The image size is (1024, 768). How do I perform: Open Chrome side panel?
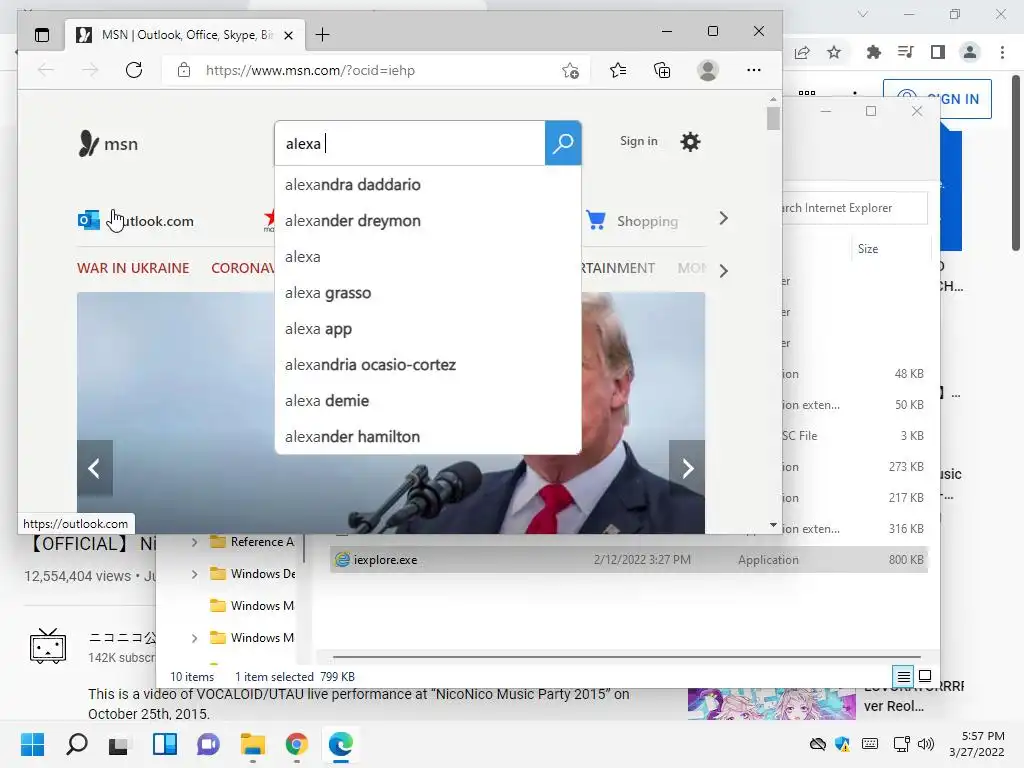coord(938,52)
